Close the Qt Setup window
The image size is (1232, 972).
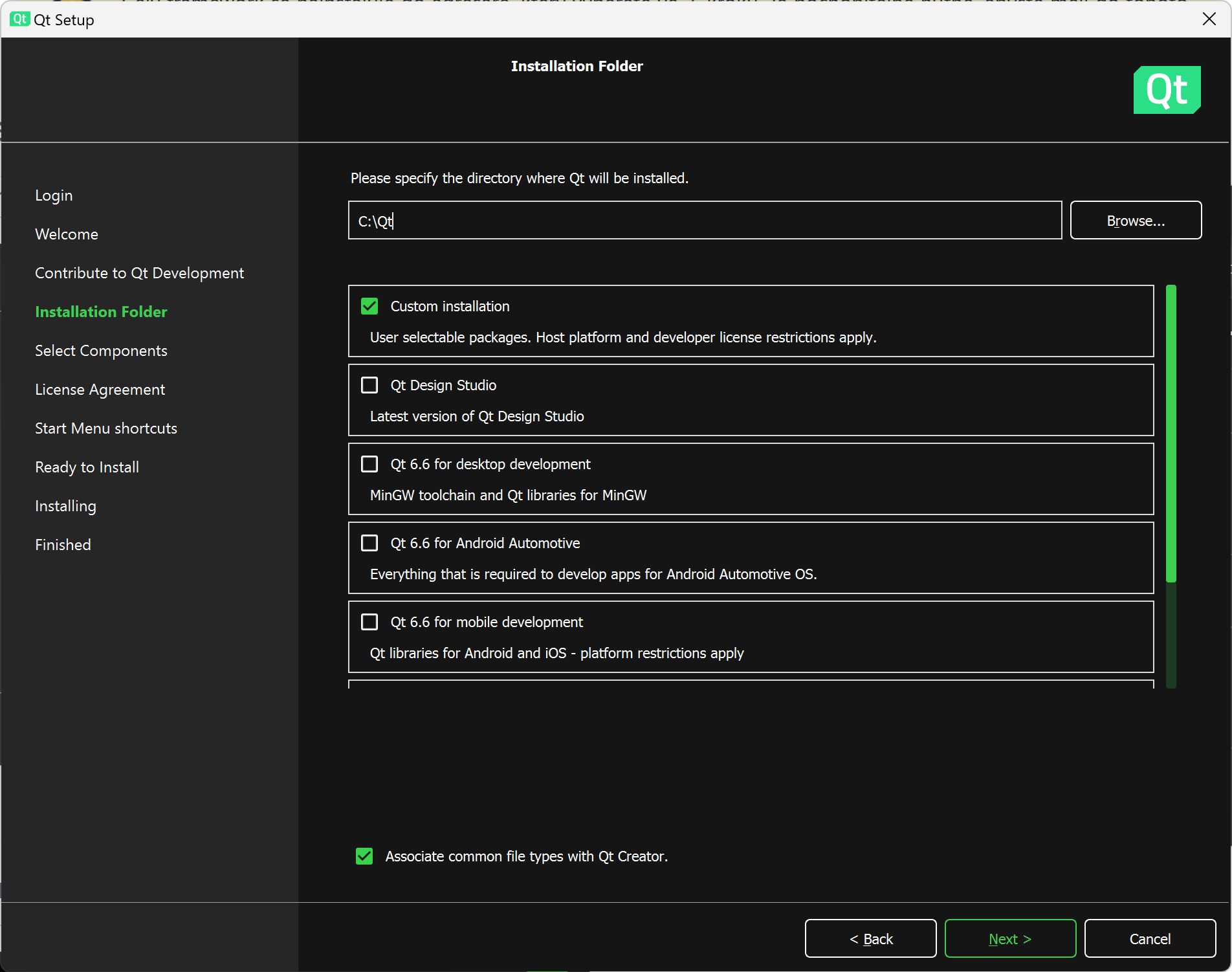[x=1209, y=19]
